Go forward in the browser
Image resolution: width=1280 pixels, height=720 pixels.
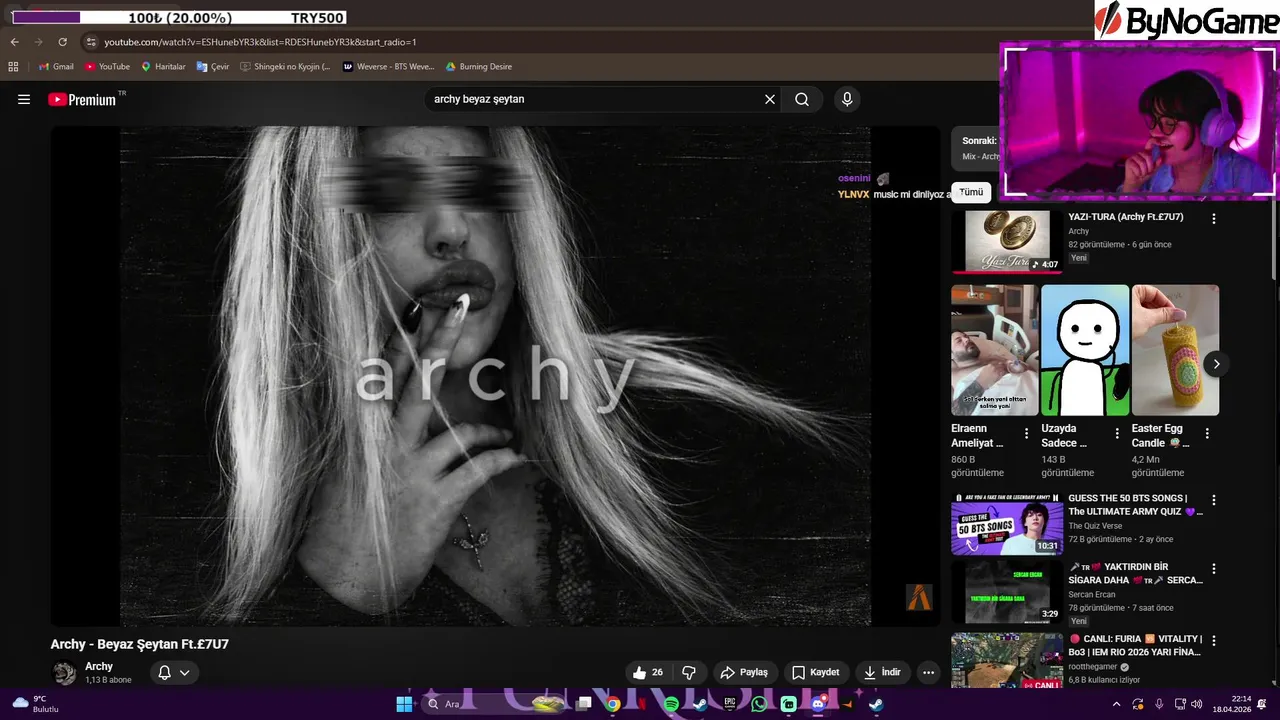tap(38, 42)
